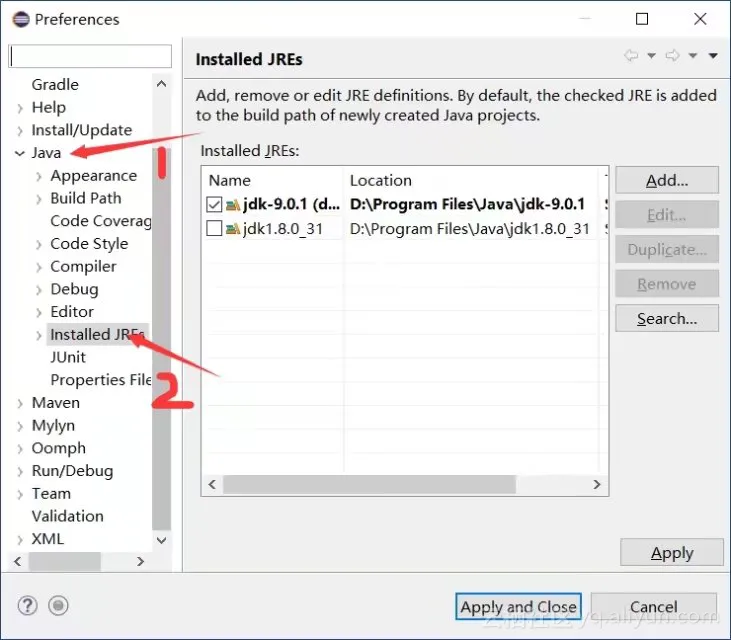Expand the Maven tree node
The width and height of the screenshot is (731, 640).
pos(20,403)
